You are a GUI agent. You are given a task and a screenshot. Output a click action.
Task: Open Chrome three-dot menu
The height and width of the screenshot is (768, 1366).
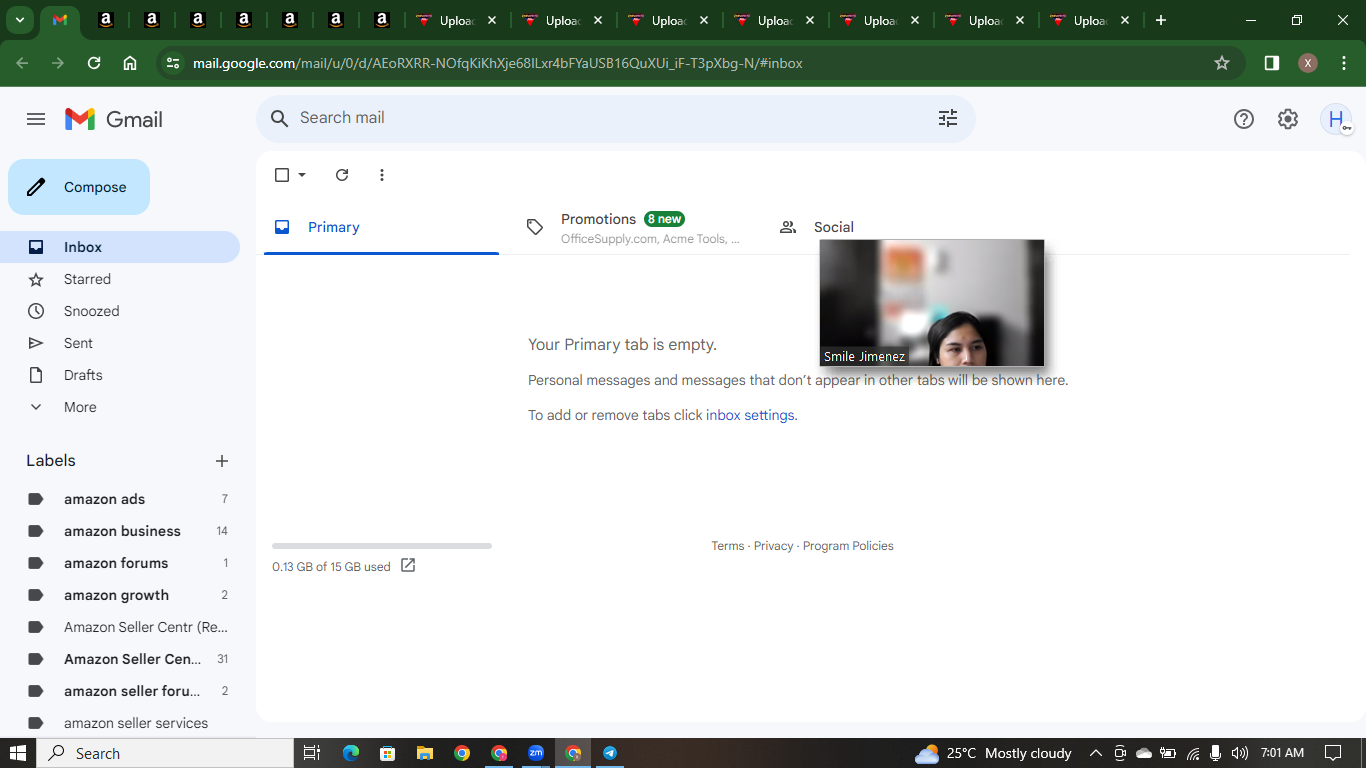point(1343,63)
